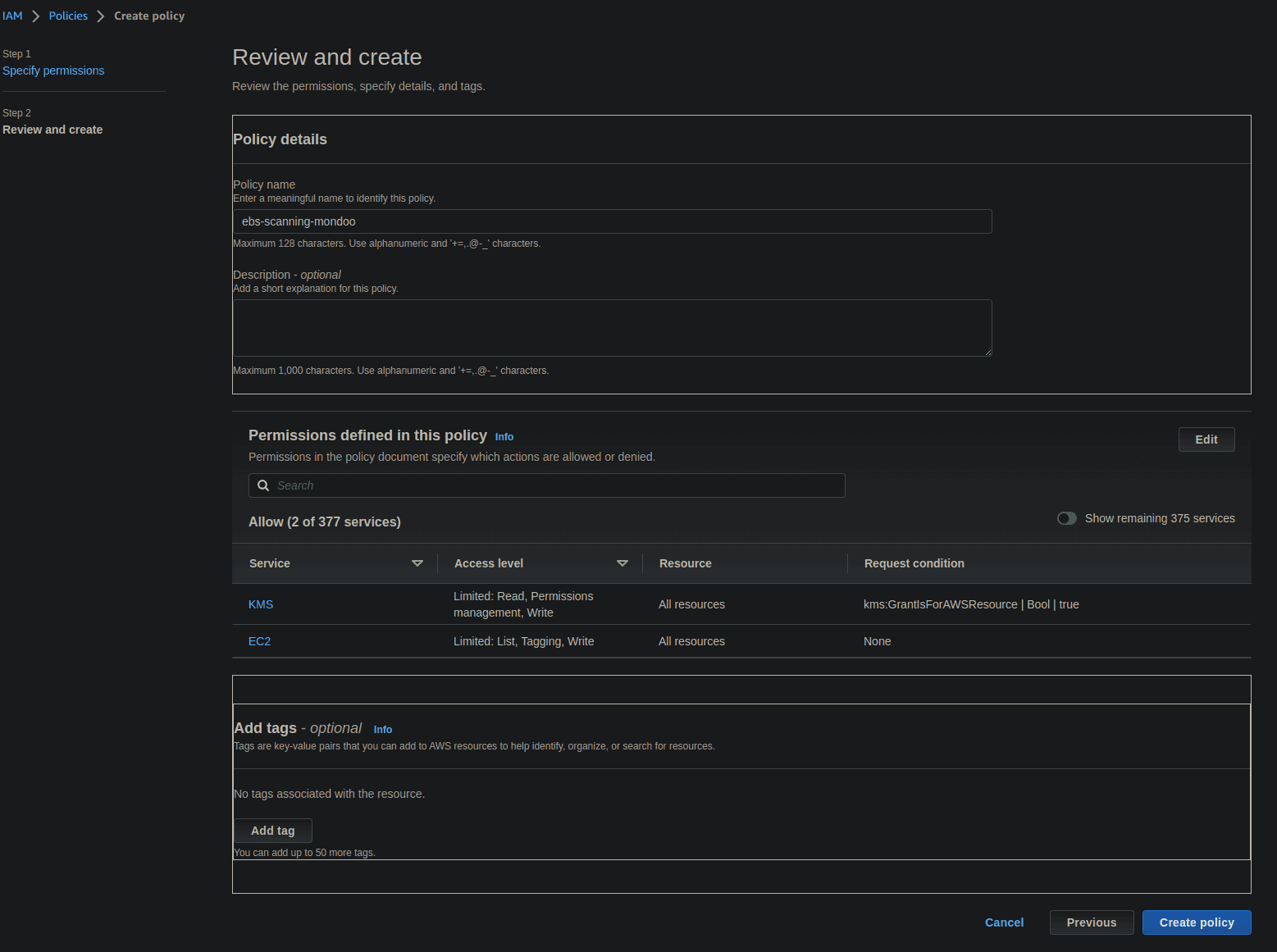This screenshot has height=952, width=1277.
Task: Open the Info popup beside Add tags
Action: pos(382,729)
